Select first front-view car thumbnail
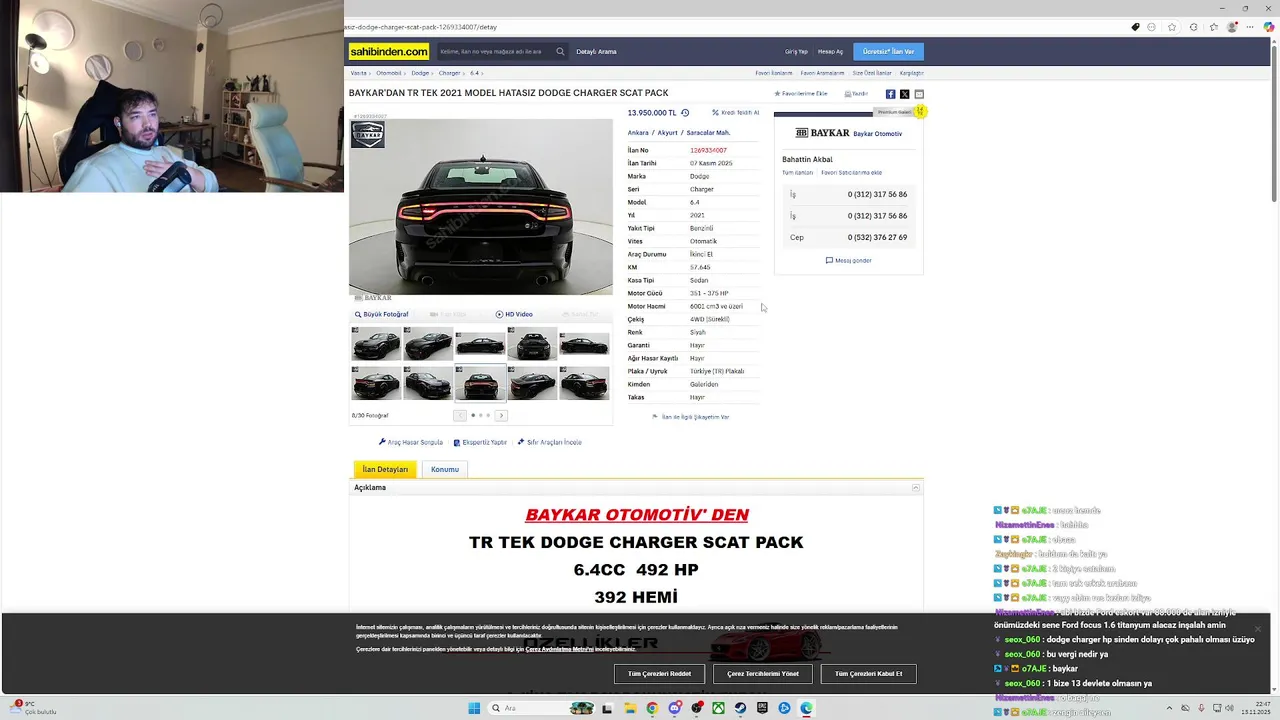This screenshot has width=1280, height=720. [x=376, y=344]
